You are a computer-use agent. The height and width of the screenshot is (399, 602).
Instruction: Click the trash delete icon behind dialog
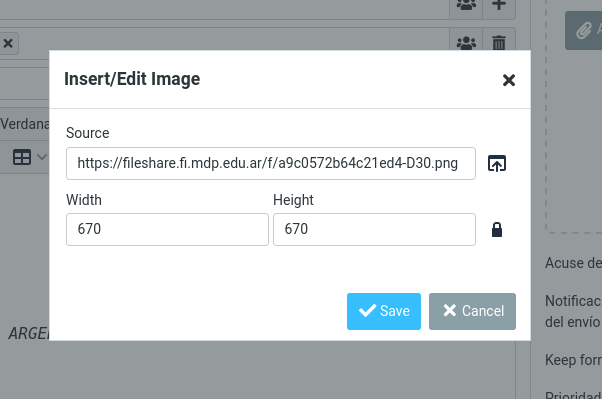click(499, 42)
